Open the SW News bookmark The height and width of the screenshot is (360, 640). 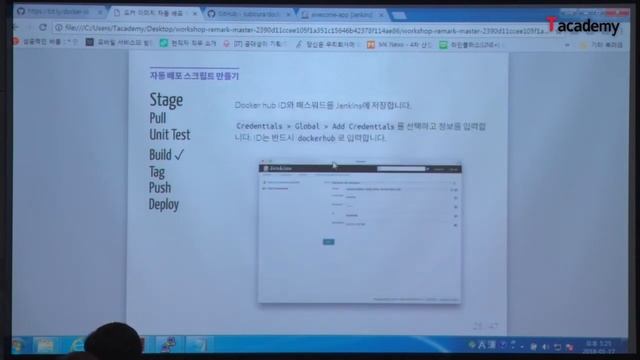coord(399,44)
